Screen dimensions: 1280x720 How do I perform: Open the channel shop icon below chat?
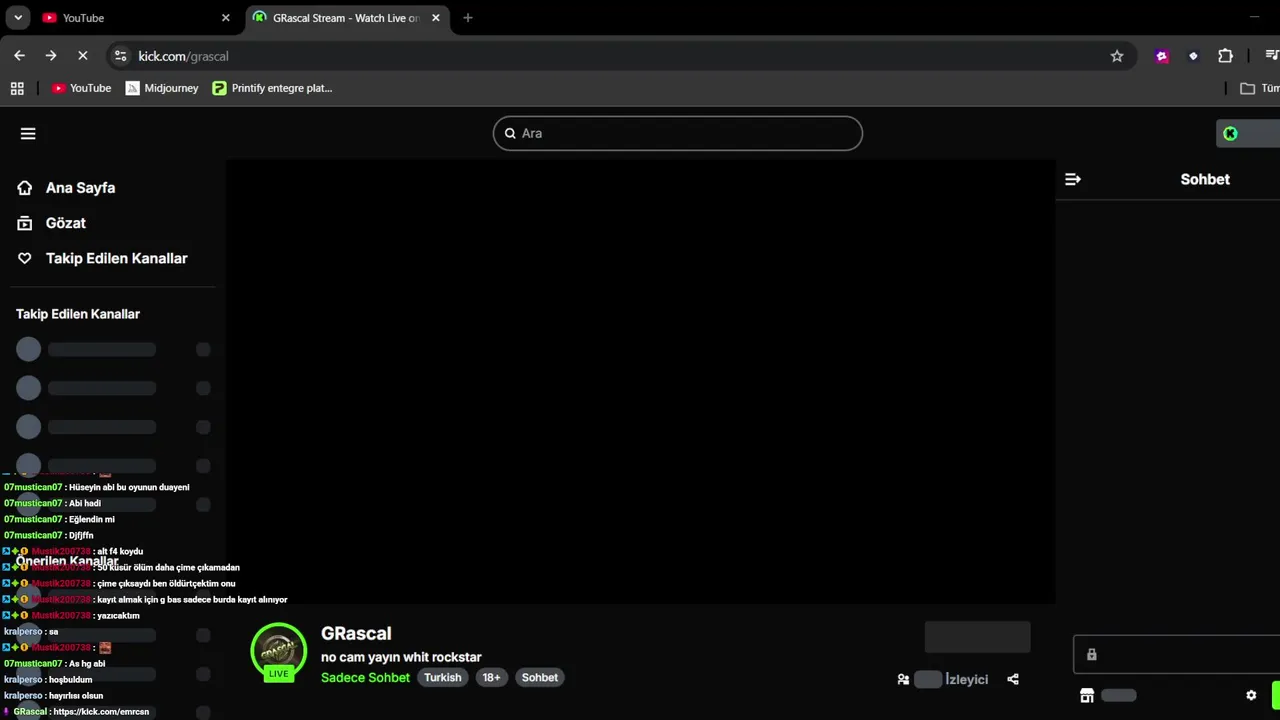1087,695
